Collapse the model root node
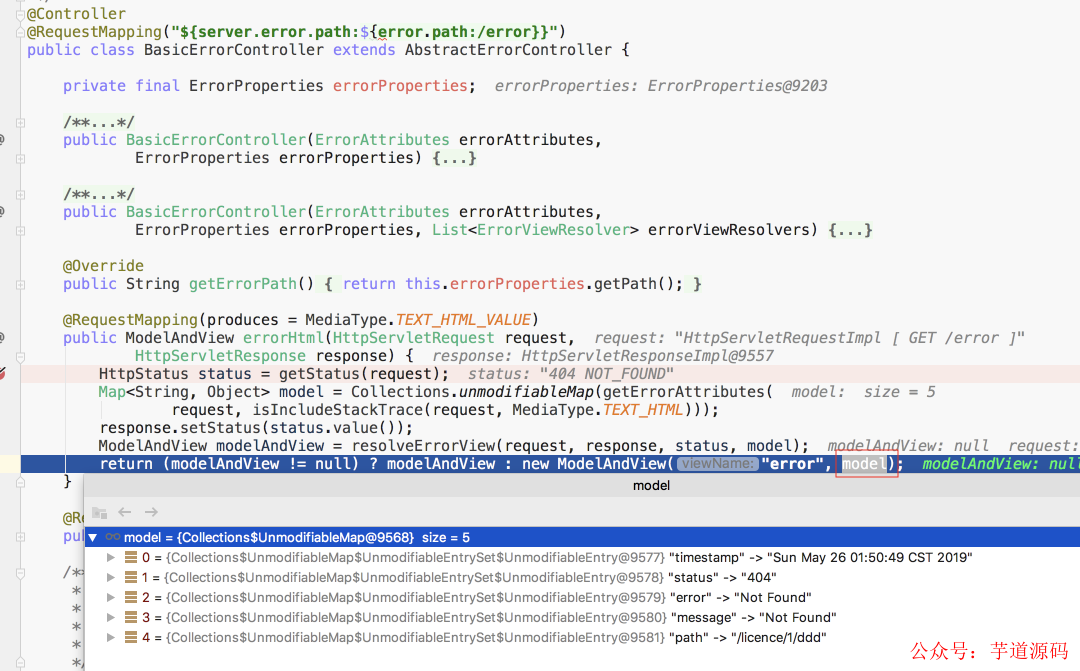Image resolution: width=1080 pixels, height=671 pixels. pos(93,537)
